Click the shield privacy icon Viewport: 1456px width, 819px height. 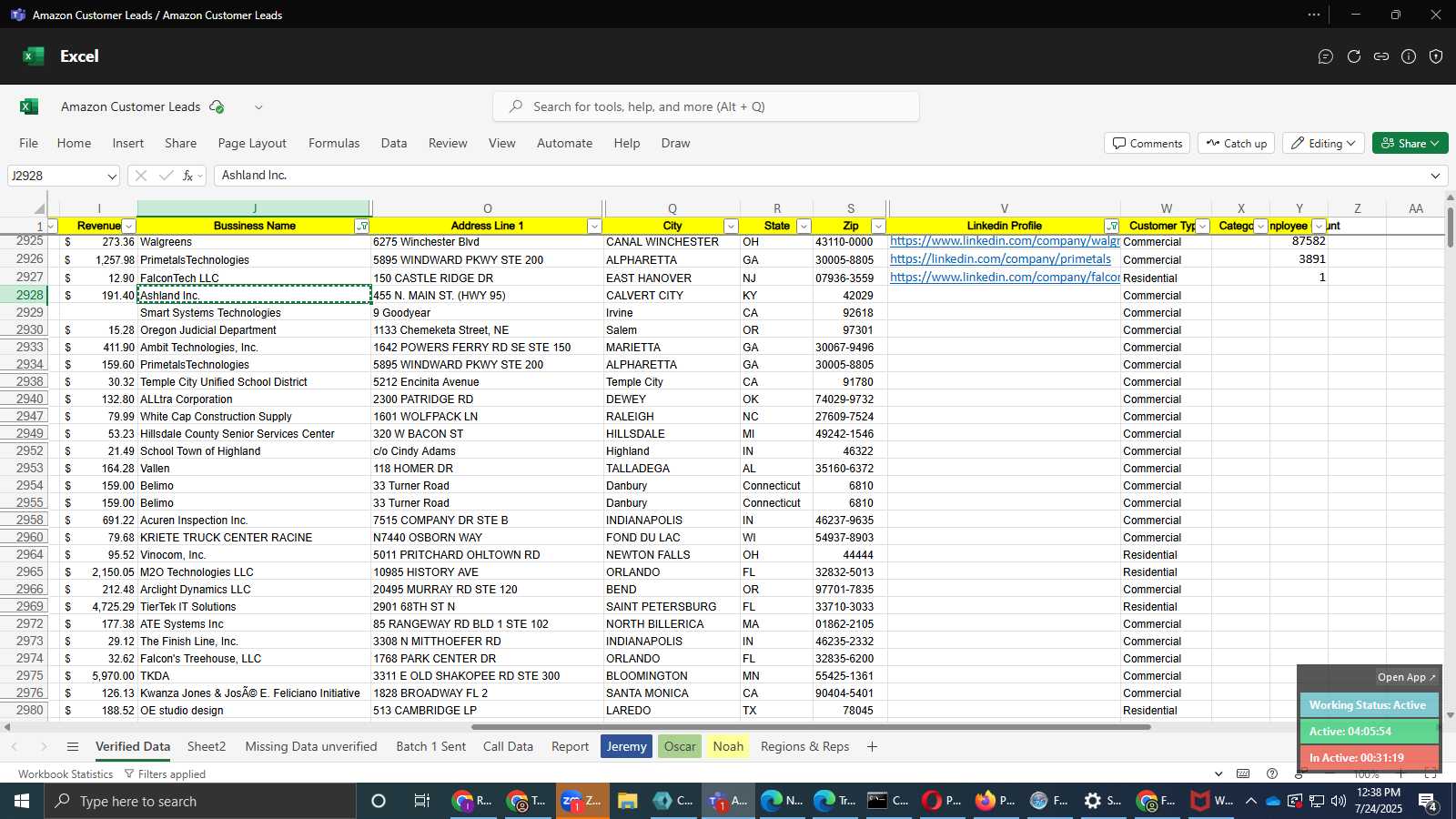[x=1436, y=56]
